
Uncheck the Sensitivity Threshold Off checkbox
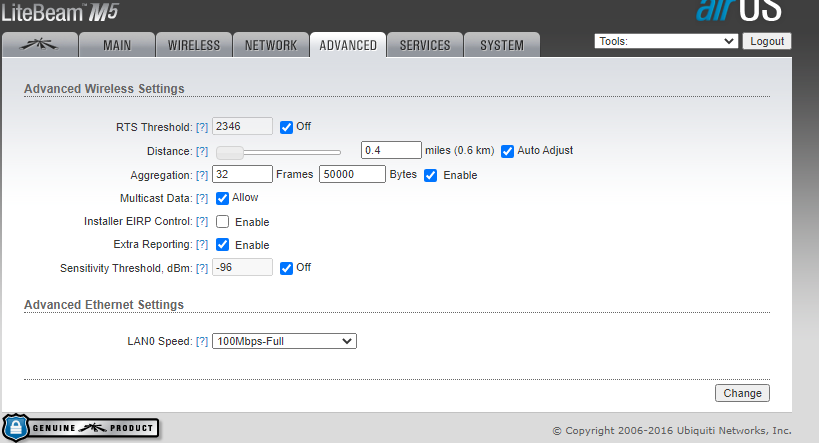click(286, 268)
